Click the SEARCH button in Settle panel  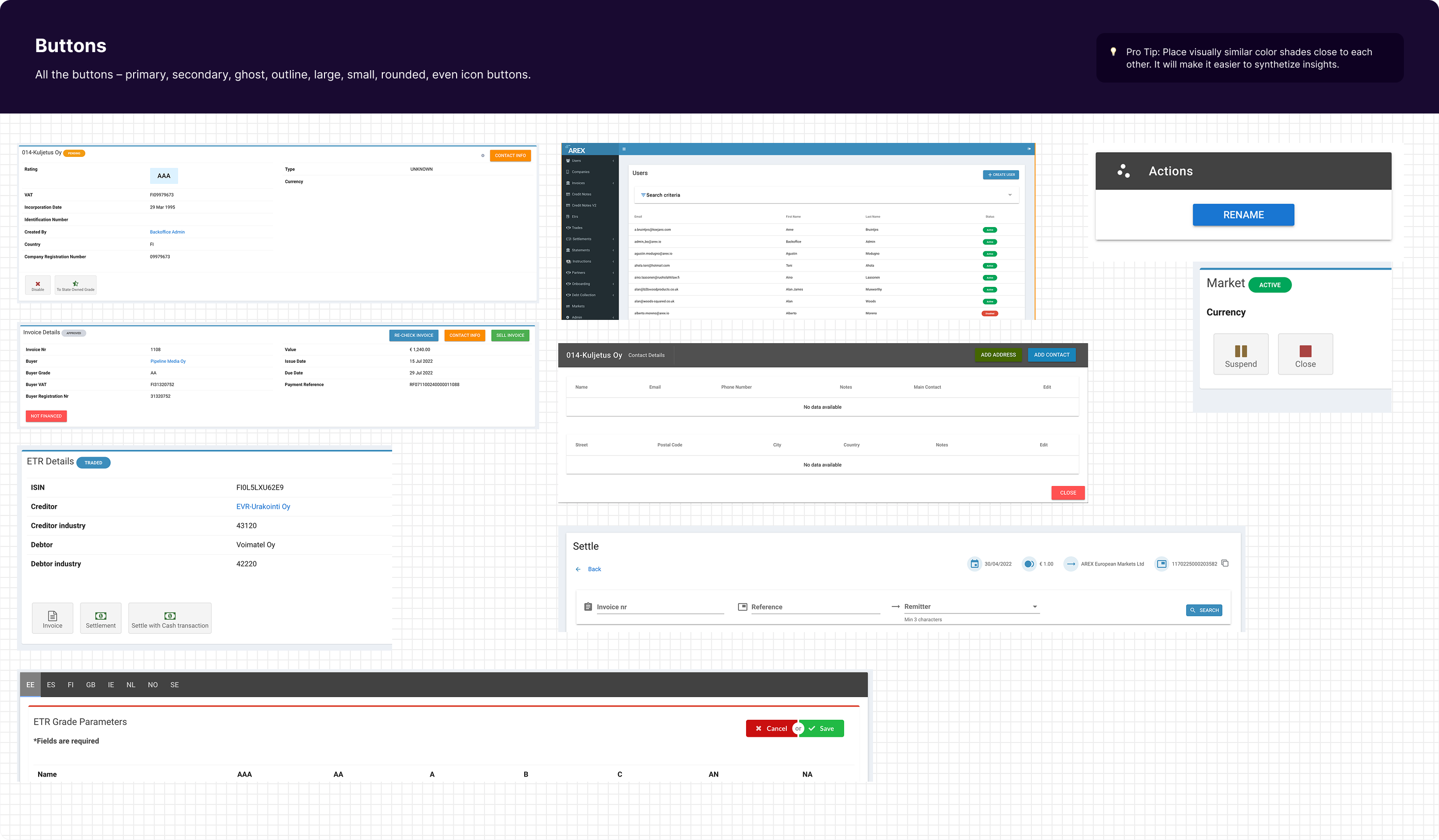click(1204, 610)
